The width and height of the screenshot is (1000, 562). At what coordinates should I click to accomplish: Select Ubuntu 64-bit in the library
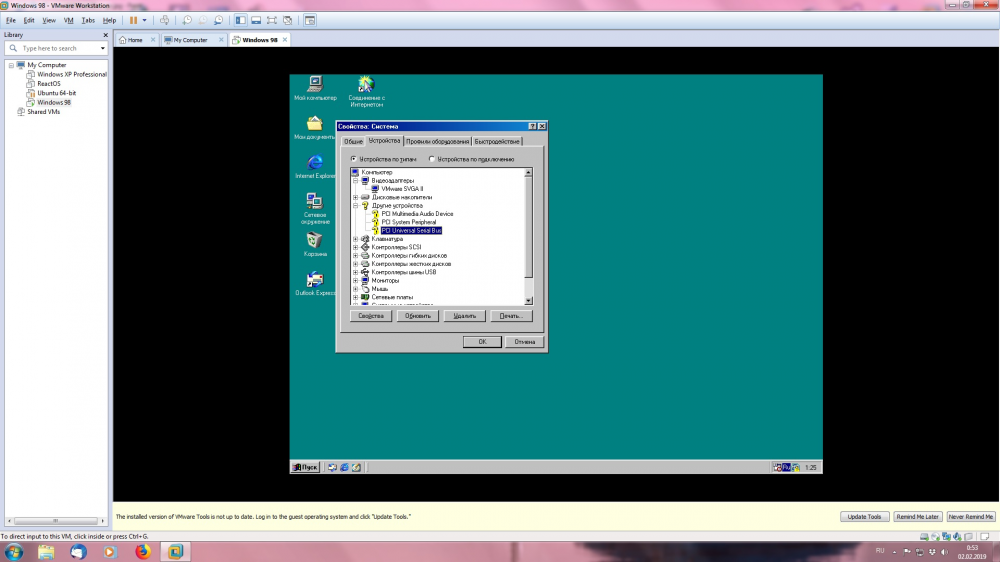[56, 93]
